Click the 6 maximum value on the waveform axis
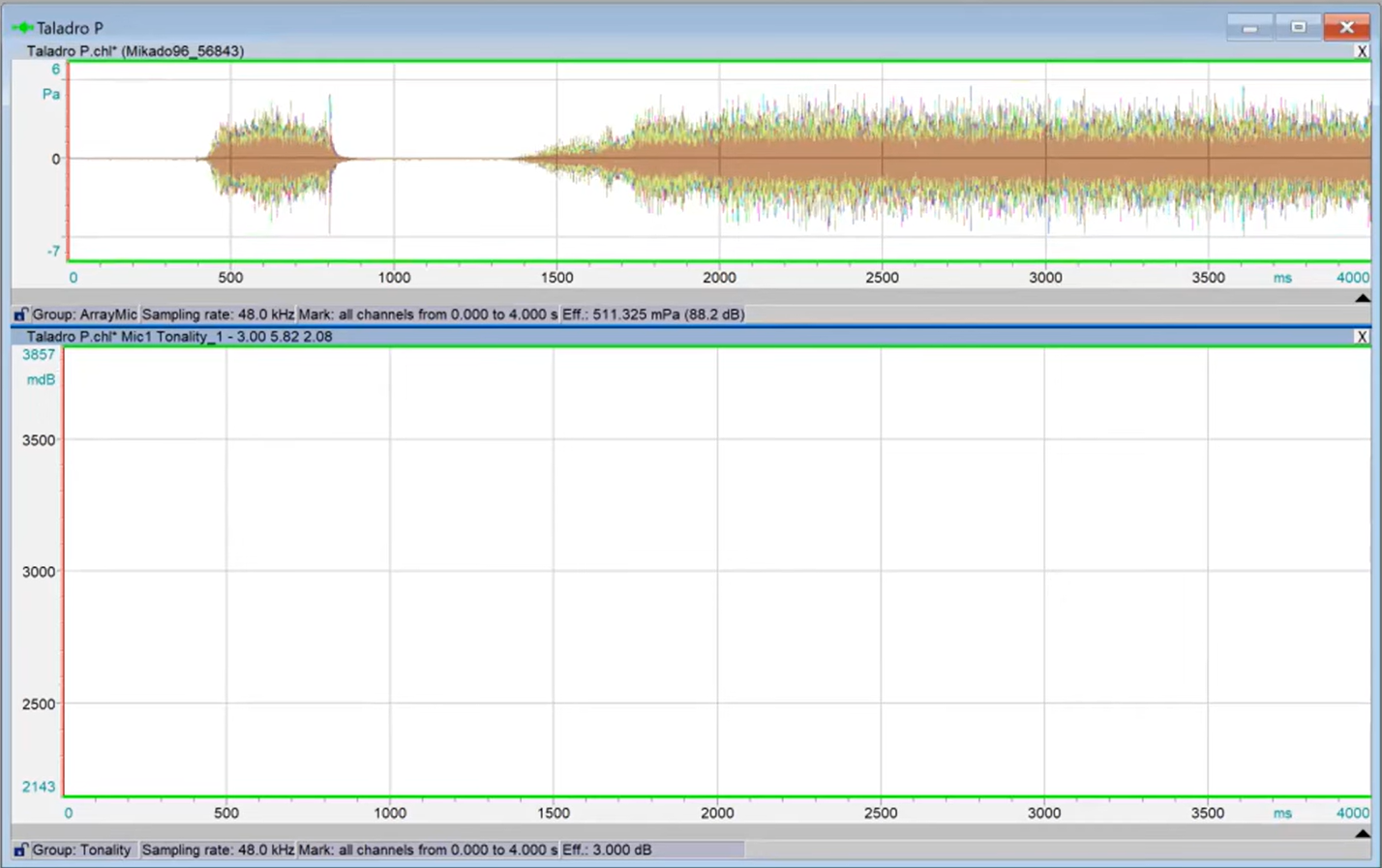1382x868 pixels. 56,70
